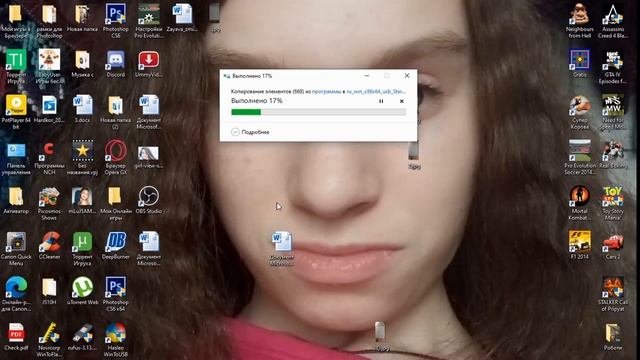The image size is (640, 360).
Task: Minimize the copy progress dialog
Action: tap(367, 76)
